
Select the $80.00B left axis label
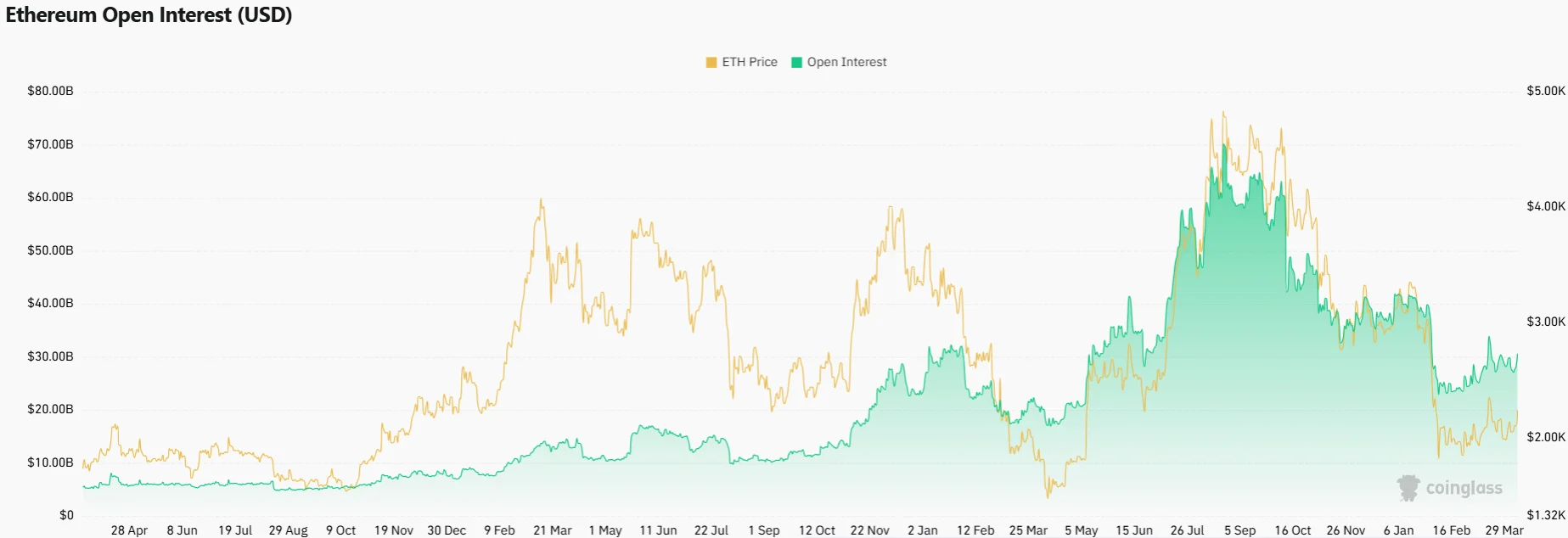pos(50,91)
